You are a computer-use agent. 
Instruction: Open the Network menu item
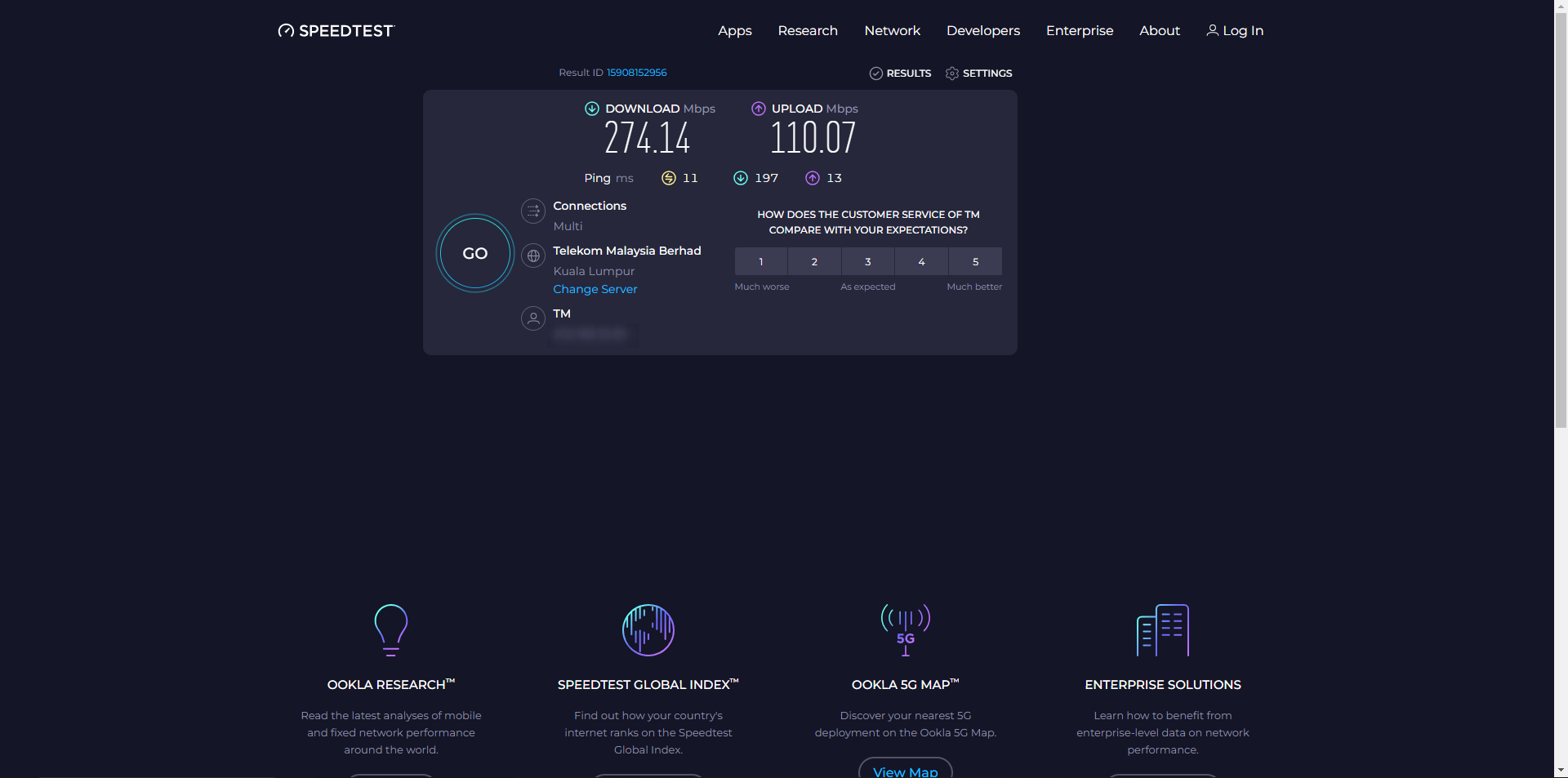pos(892,31)
